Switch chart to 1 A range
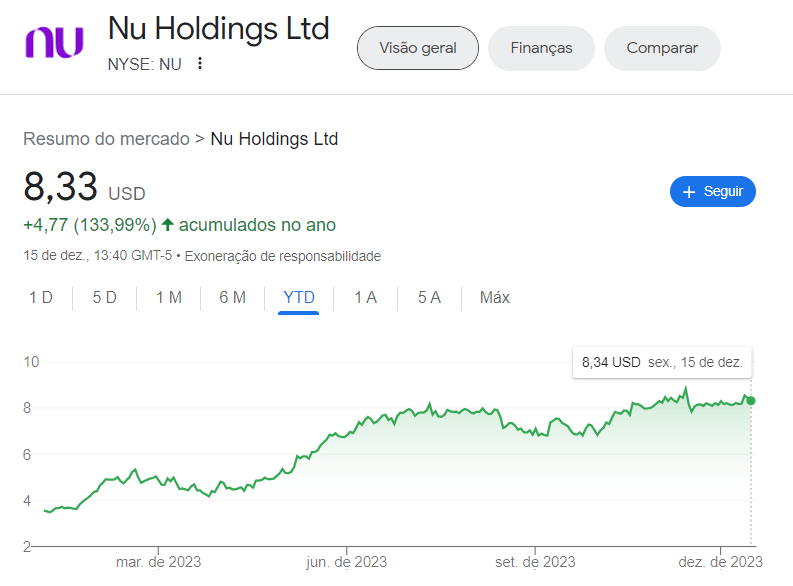793x586 pixels. 366,297
